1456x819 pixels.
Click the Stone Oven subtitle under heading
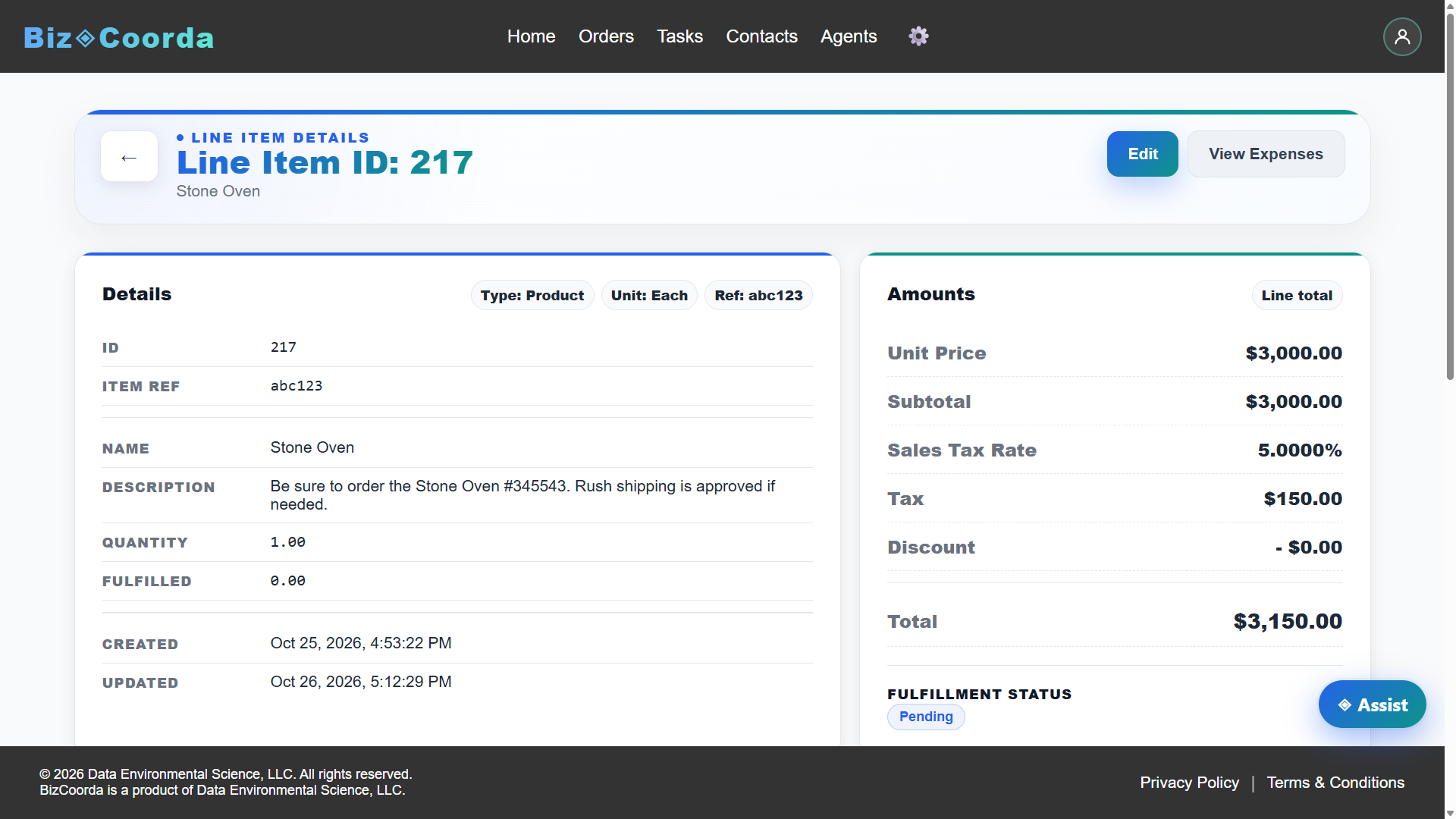click(218, 191)
